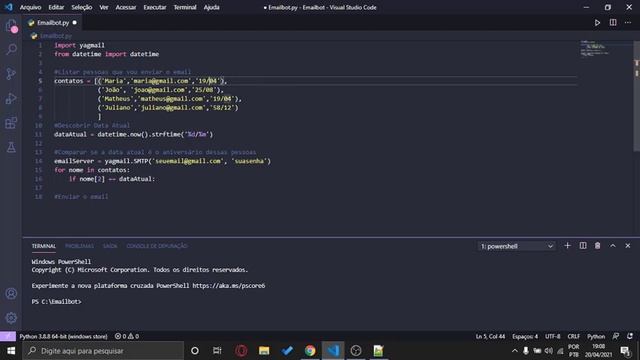This screenshot has width=640, height=360.
Task: Change indentation via Espaços: 4
Action: pos(525,336)
